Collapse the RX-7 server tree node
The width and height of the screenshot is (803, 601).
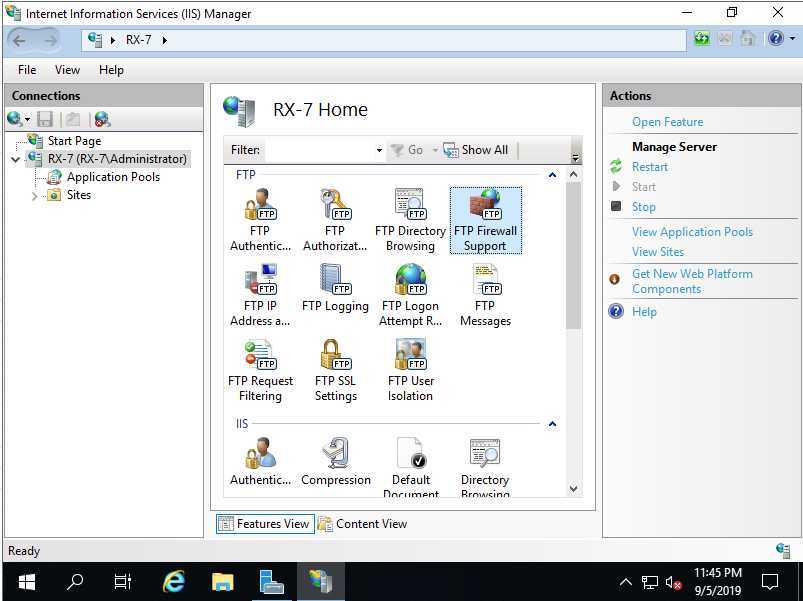[15, 160]
